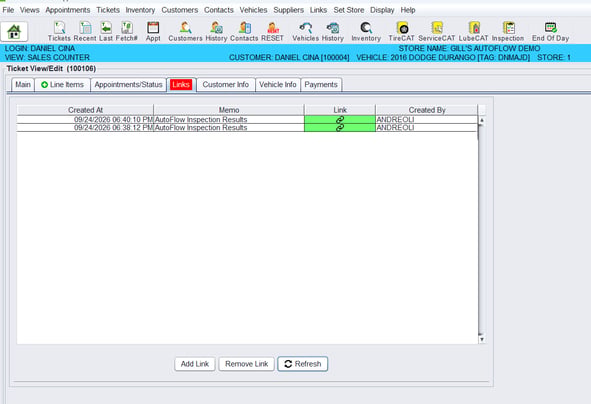The width and height of the screenshot is (591, 404).
Task: Open link icon for 06:38:12 PM row
Action: tap(340, 127)
